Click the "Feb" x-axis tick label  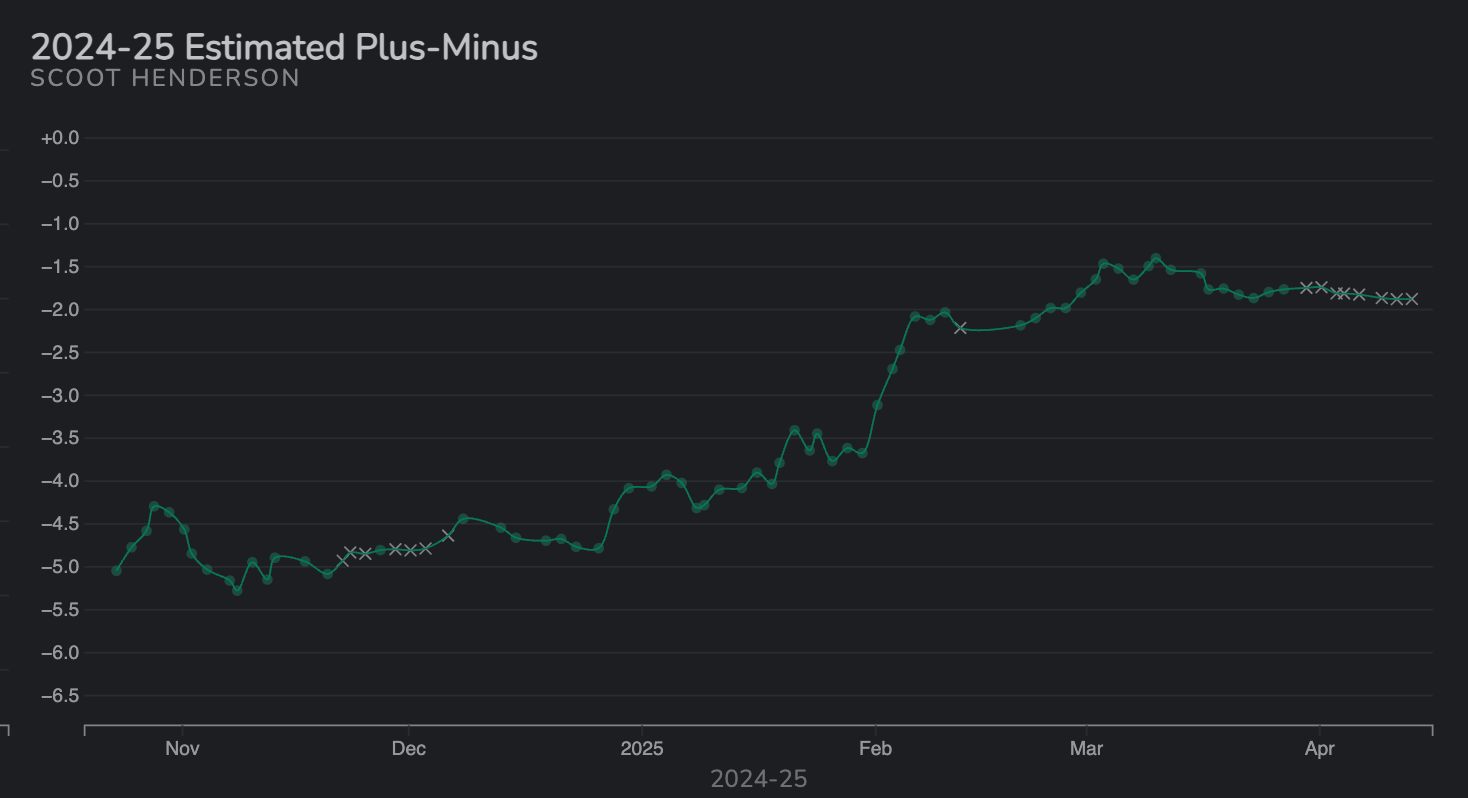(x=875, y=749)
